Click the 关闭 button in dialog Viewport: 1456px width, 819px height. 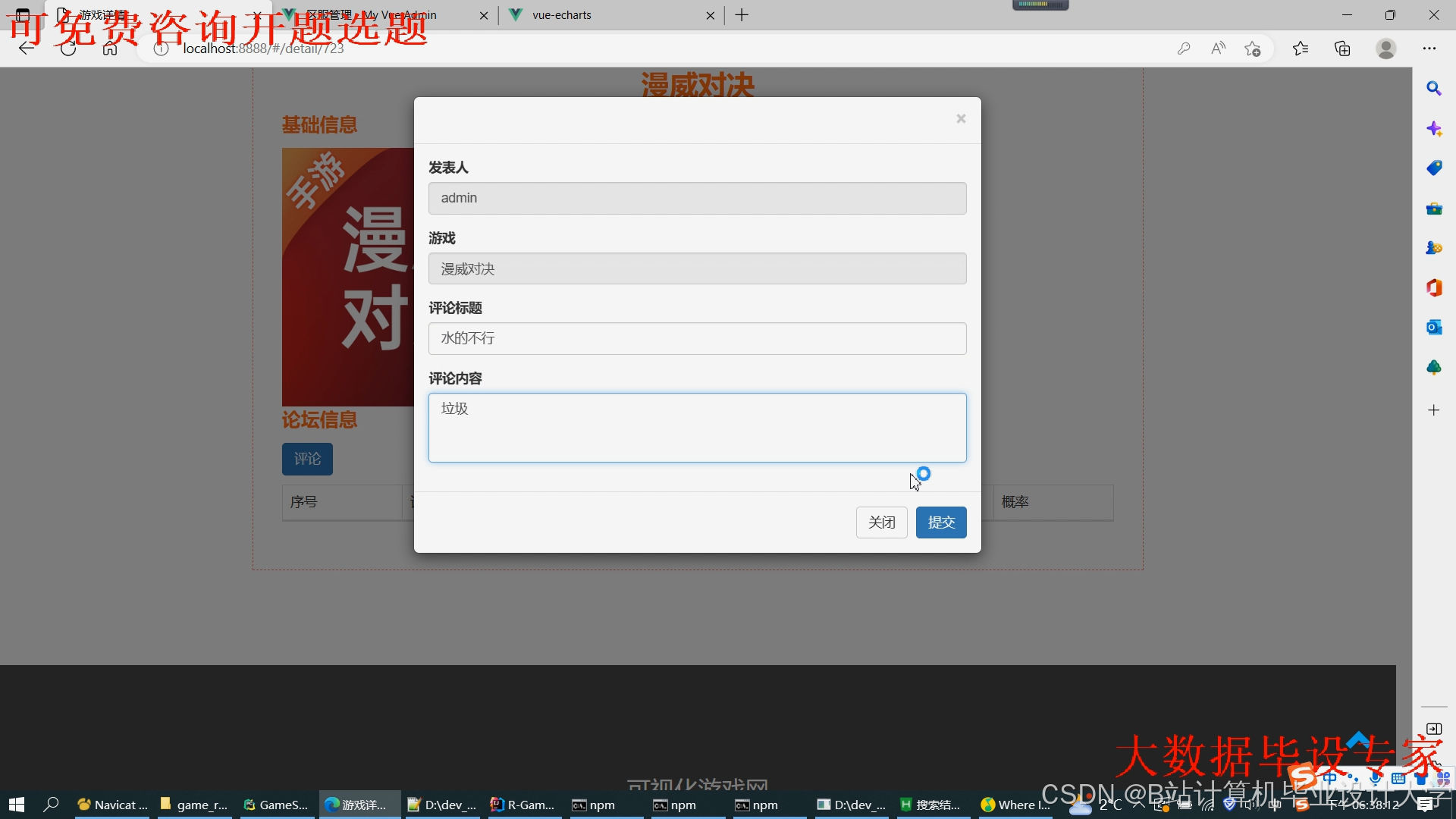pos(881,522)
